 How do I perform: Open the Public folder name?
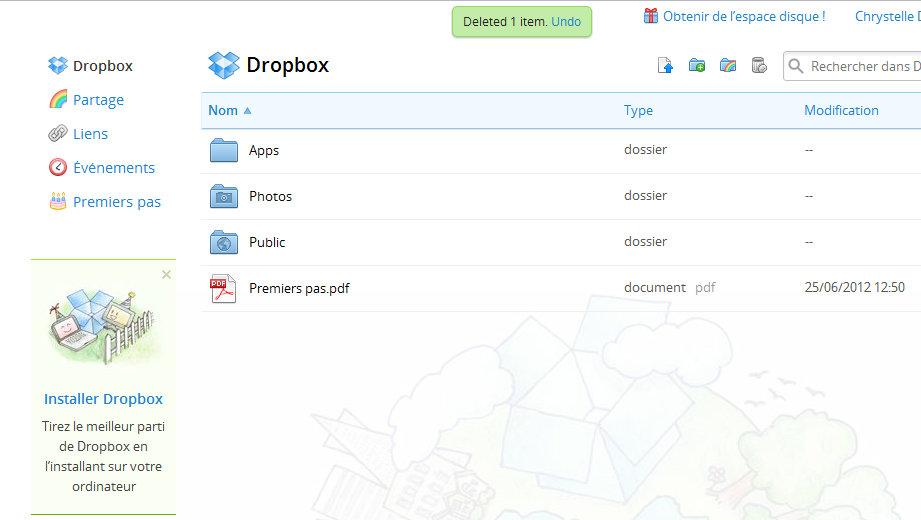(x=267, y=242)
